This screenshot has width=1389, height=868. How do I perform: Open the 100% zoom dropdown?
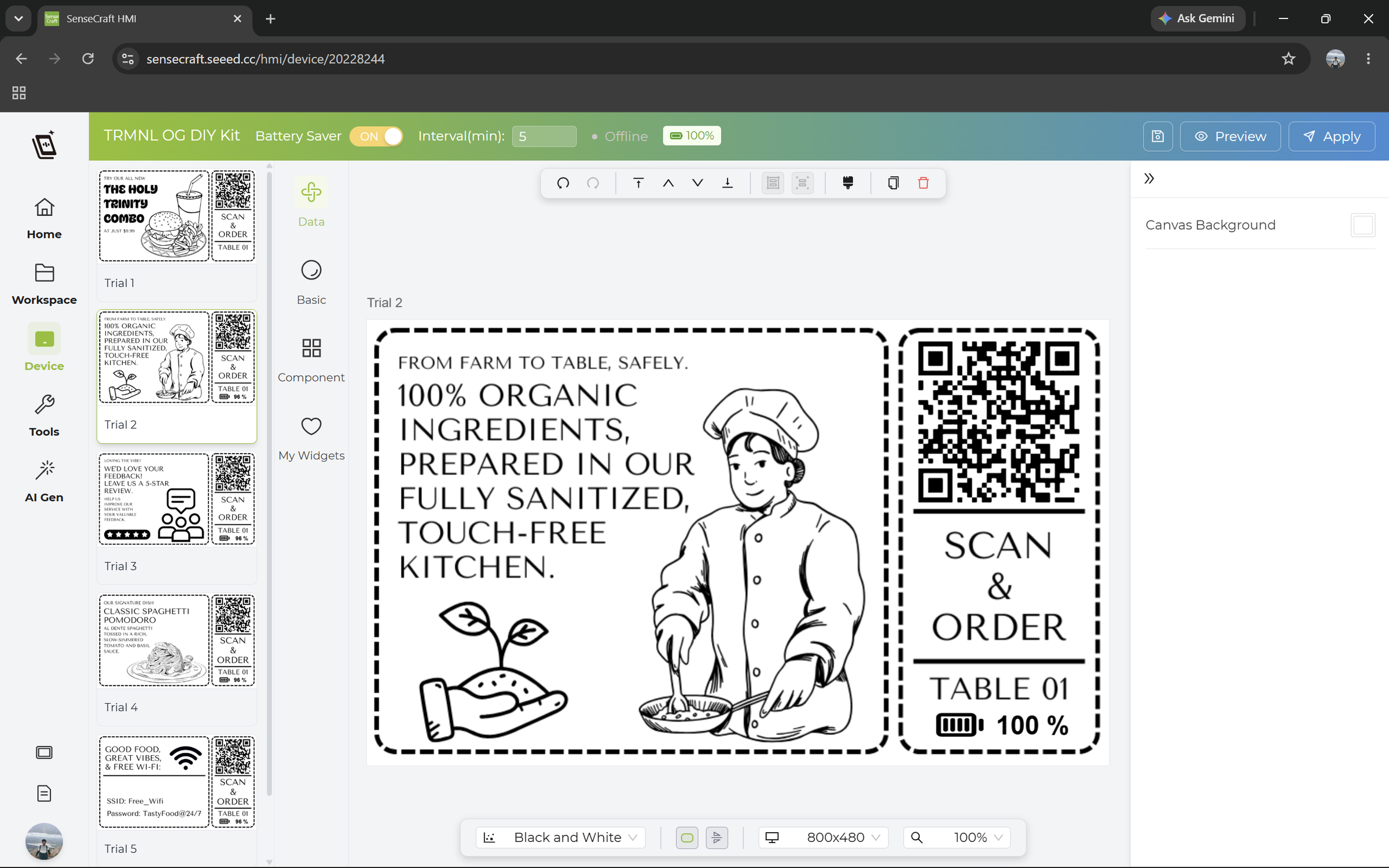[957, 837]
